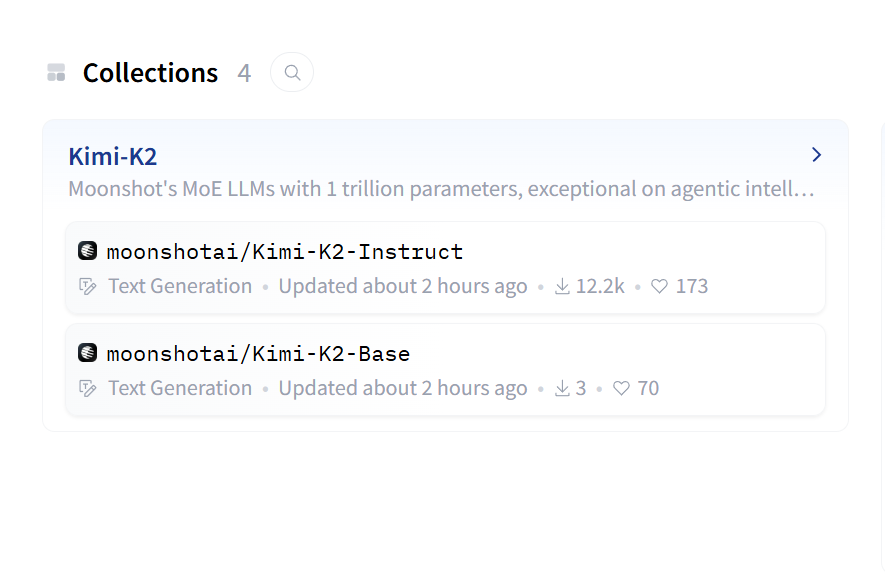The width and height of the screenshot is (885, 584).
Task: Toggle the heart on Kimi-K2-Base
Action: point(621,388)
